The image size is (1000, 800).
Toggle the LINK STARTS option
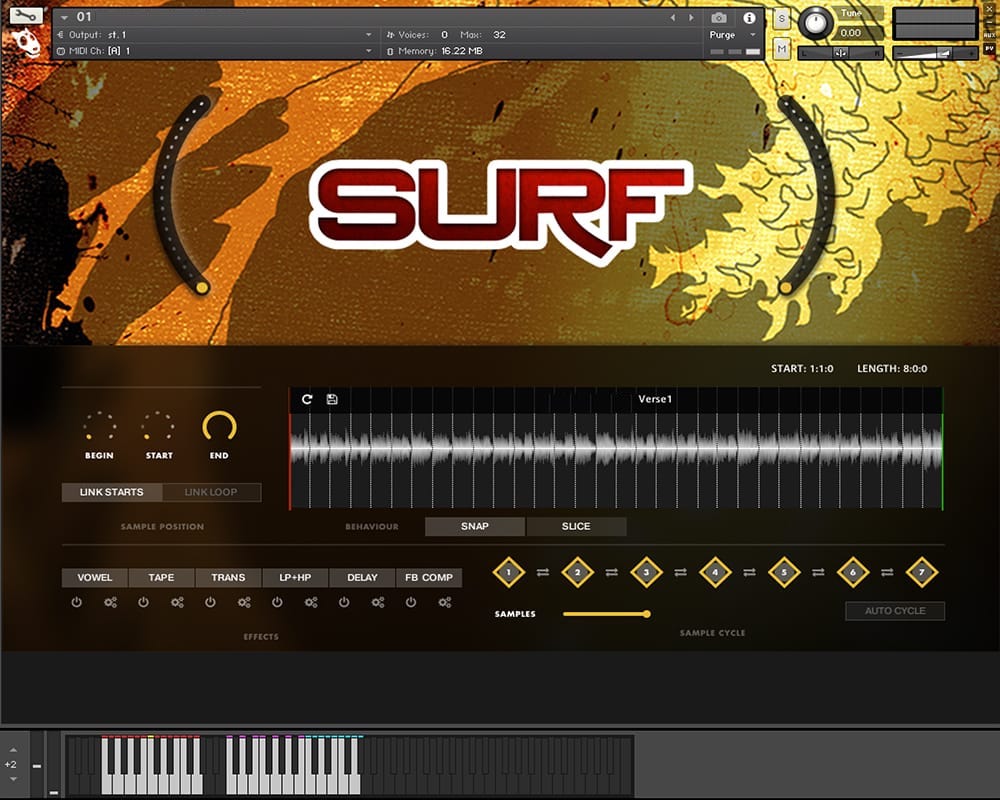click(111, 492)
